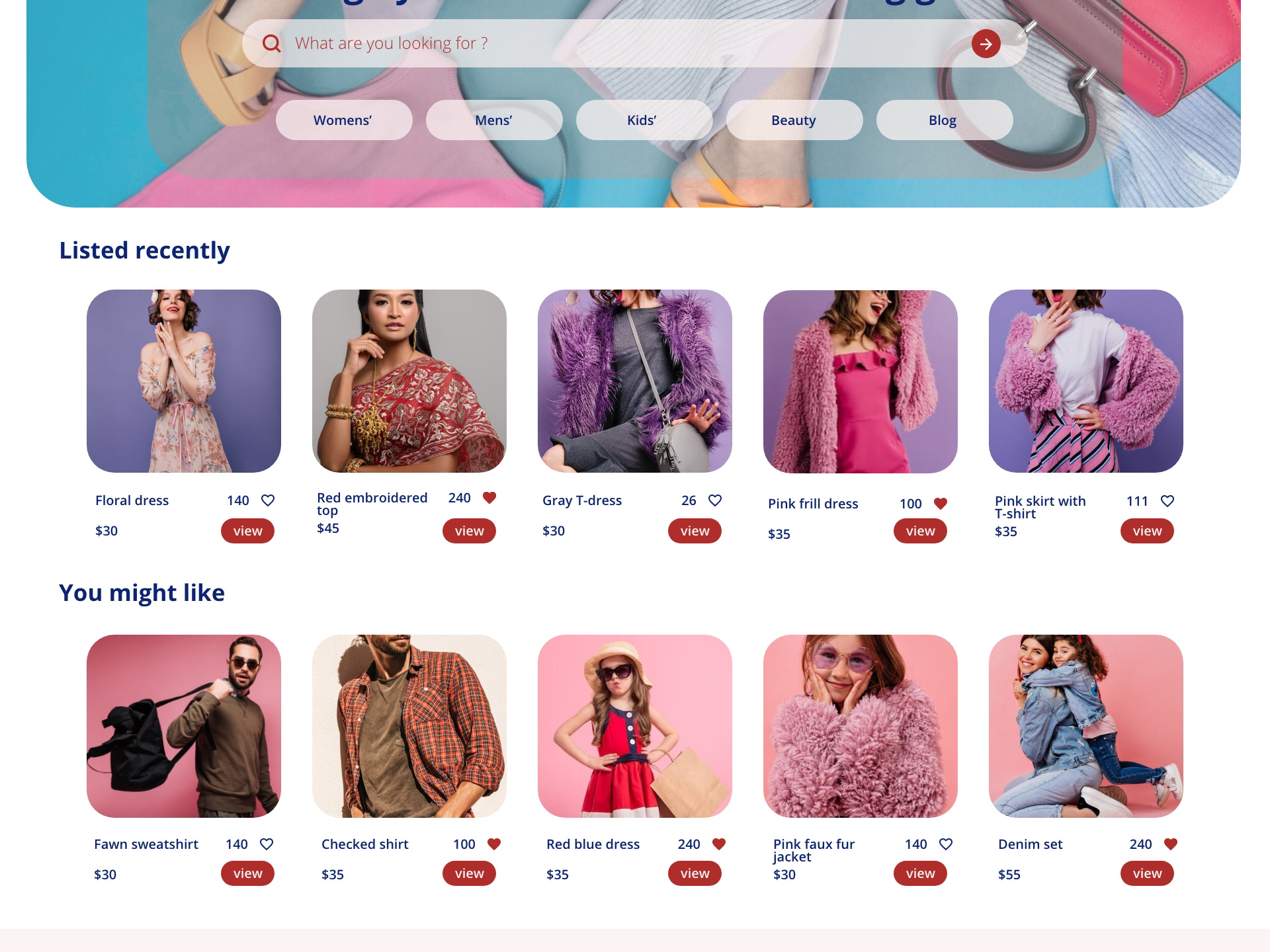Like the Floral dress with heart icon
Viewport: 1270px width, 952px height.
pyautogui.click(x=268, y=500)
